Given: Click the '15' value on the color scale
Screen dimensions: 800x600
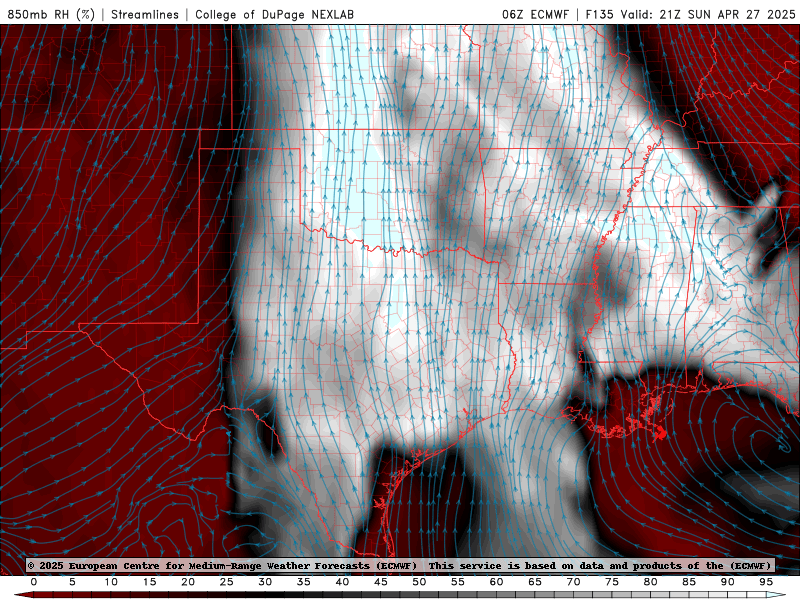Looking at the screenshot, I should tap(149, 582).
